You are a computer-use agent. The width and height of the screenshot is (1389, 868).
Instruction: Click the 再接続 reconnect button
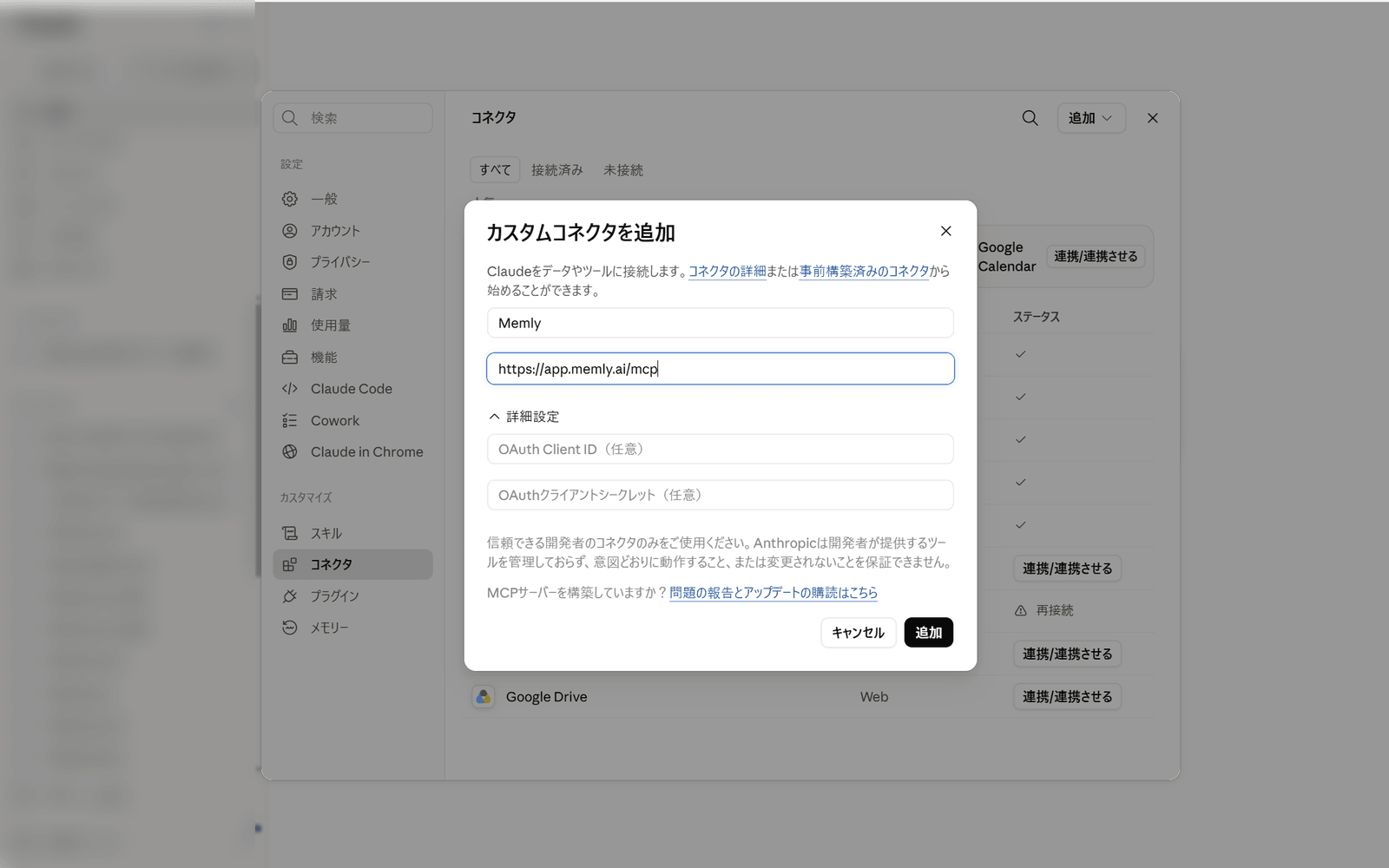[x=1044, y=611]
